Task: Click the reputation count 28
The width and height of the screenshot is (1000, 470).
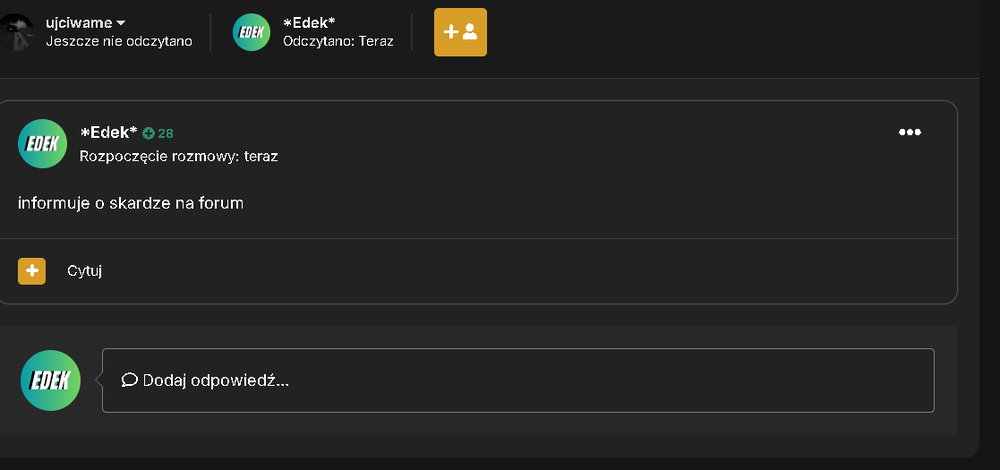Action: [165, 133]
